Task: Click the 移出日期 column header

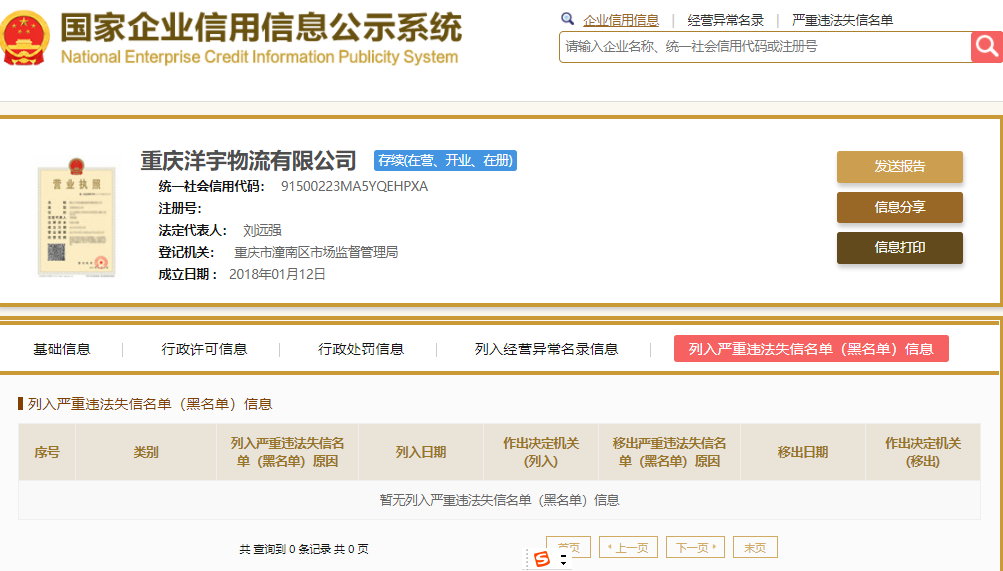Action: click(x=803, y=452)
